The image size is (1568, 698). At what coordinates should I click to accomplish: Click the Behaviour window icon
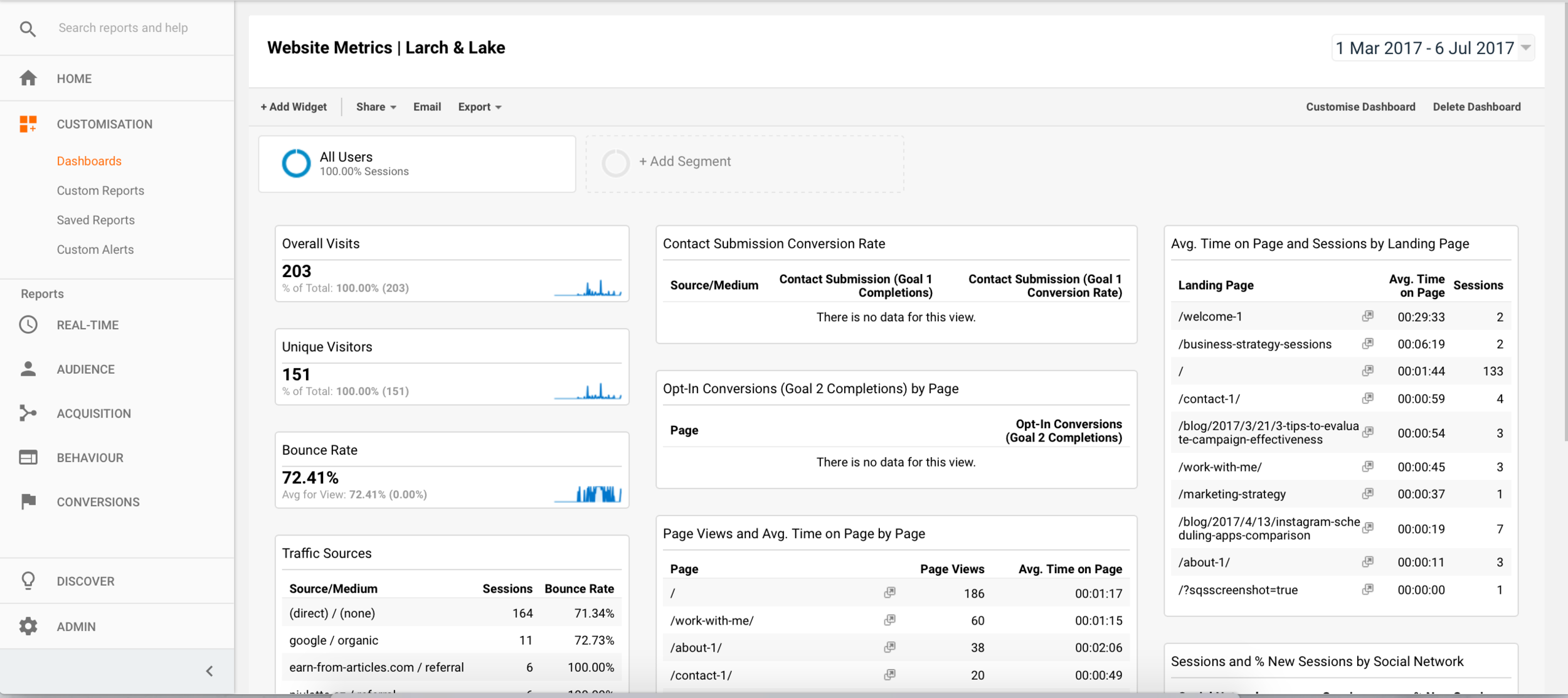coord(28,457)
